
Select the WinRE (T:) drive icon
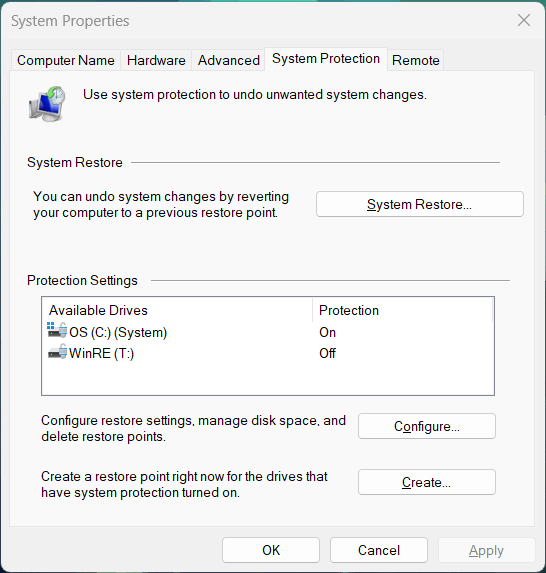click(x=57, y=352)
